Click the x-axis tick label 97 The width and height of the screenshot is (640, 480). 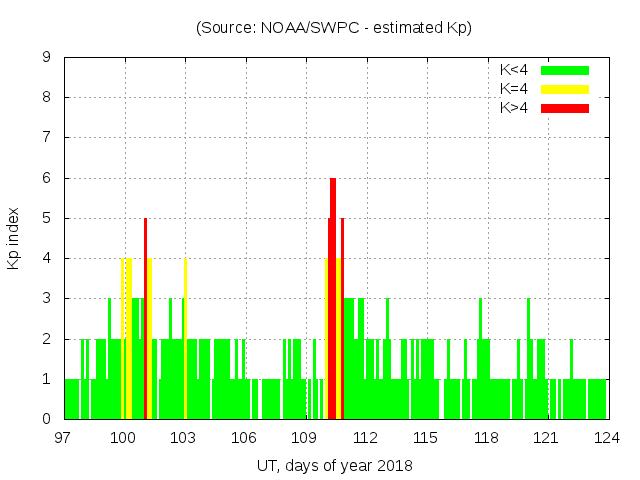coord(64,437)
